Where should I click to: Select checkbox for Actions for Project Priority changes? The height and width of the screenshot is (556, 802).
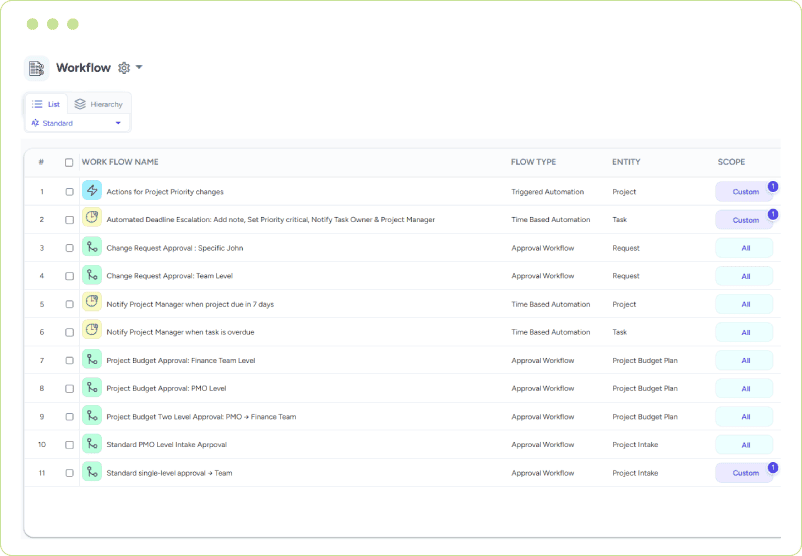tap(70, 192)
